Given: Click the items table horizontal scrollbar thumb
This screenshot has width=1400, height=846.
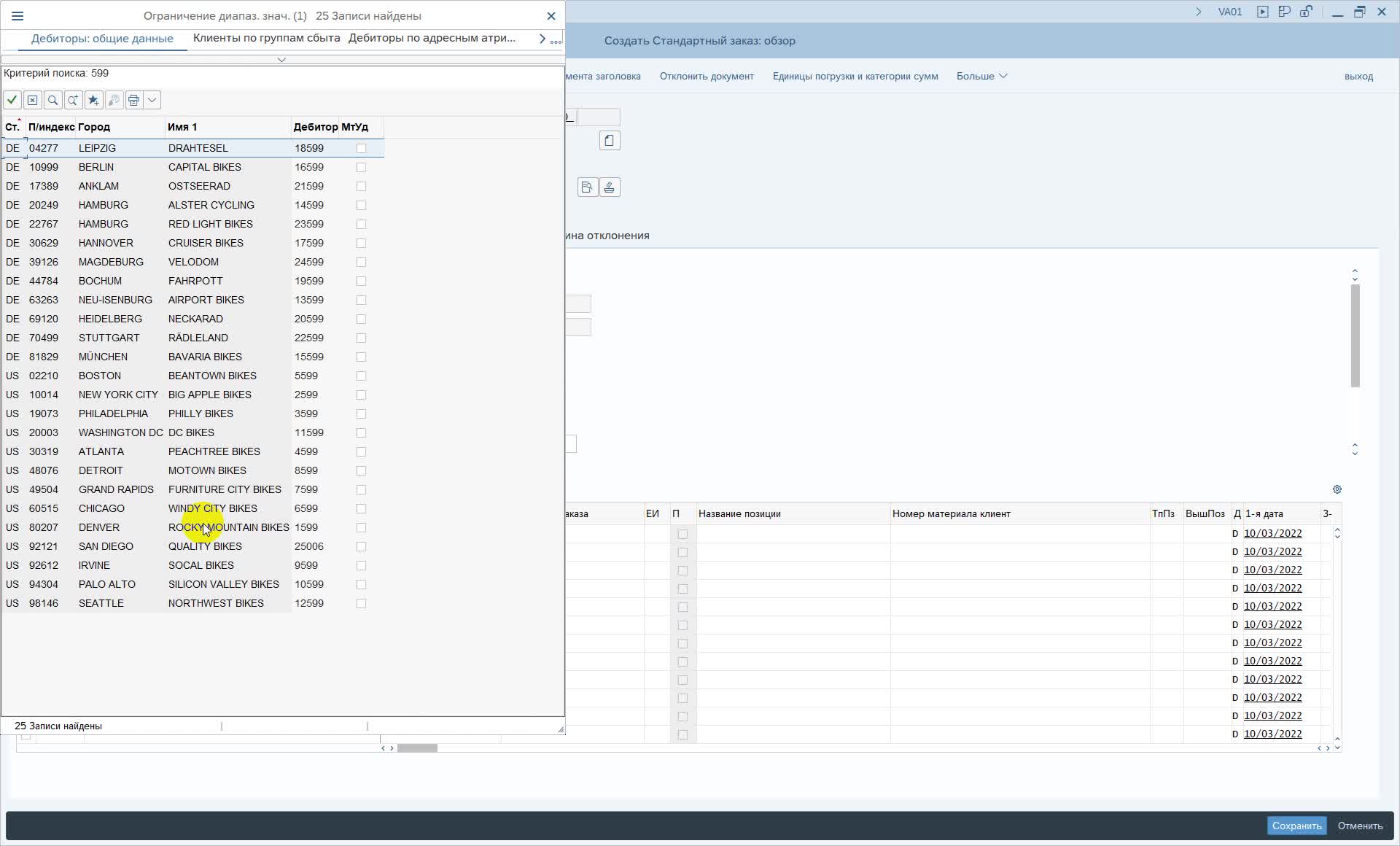Looking at the screenshot, I should [417, 748].
